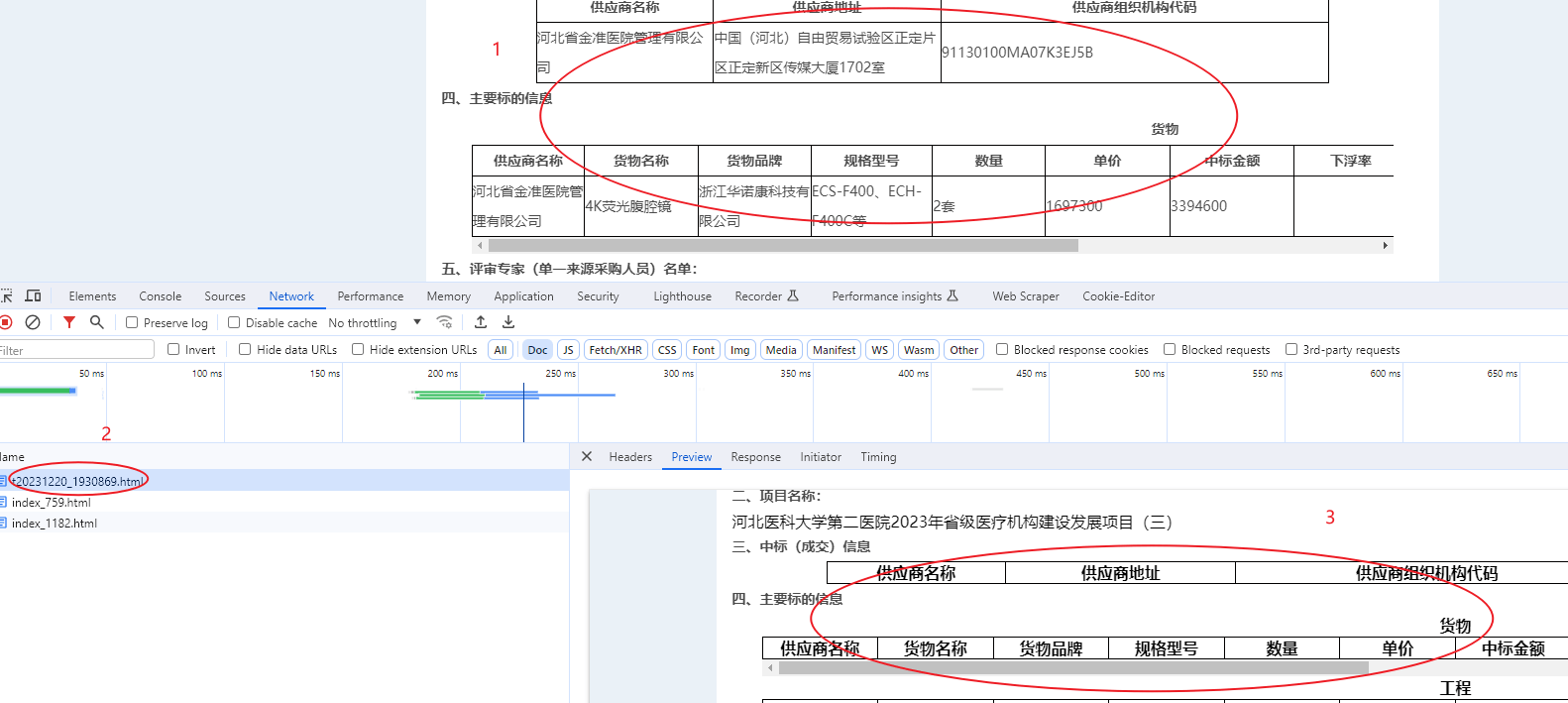Viewport: 1568px width, 703px height.
Task: Toggle the device toolbar icon
Action: click(x=33, y=295)
